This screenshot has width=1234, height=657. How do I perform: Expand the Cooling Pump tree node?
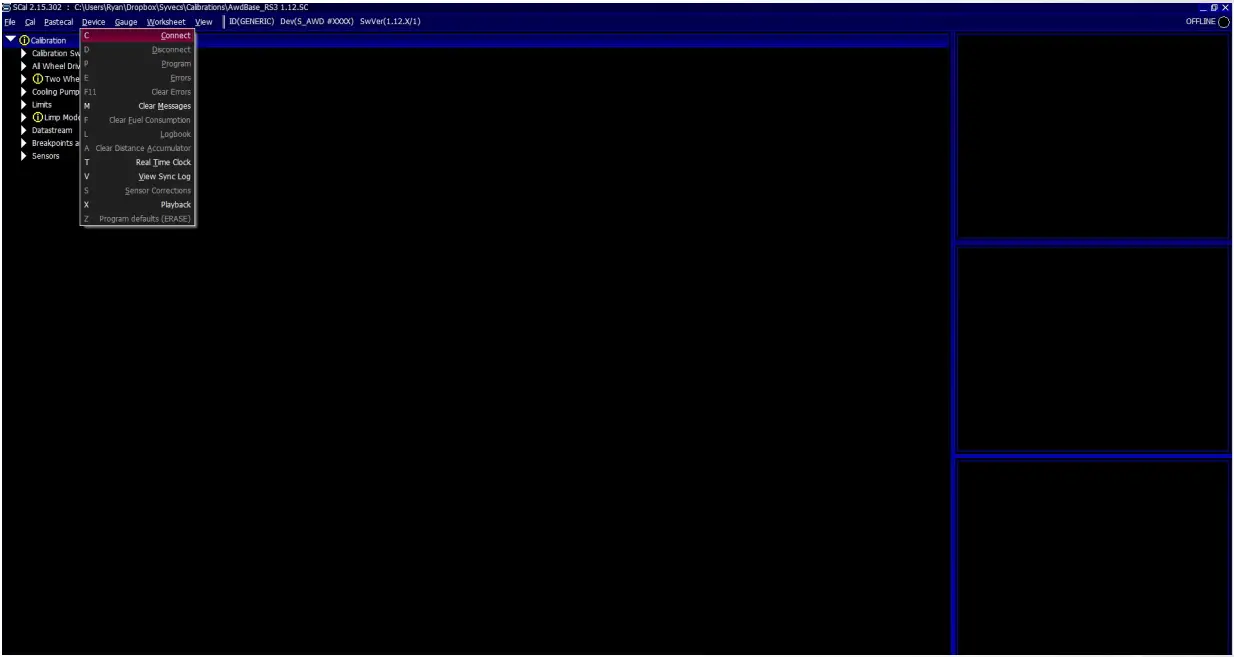[24, 92]
